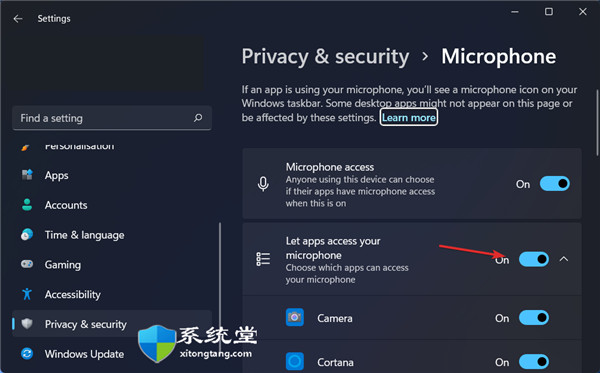Open Time & language settings

click(112, 235)
